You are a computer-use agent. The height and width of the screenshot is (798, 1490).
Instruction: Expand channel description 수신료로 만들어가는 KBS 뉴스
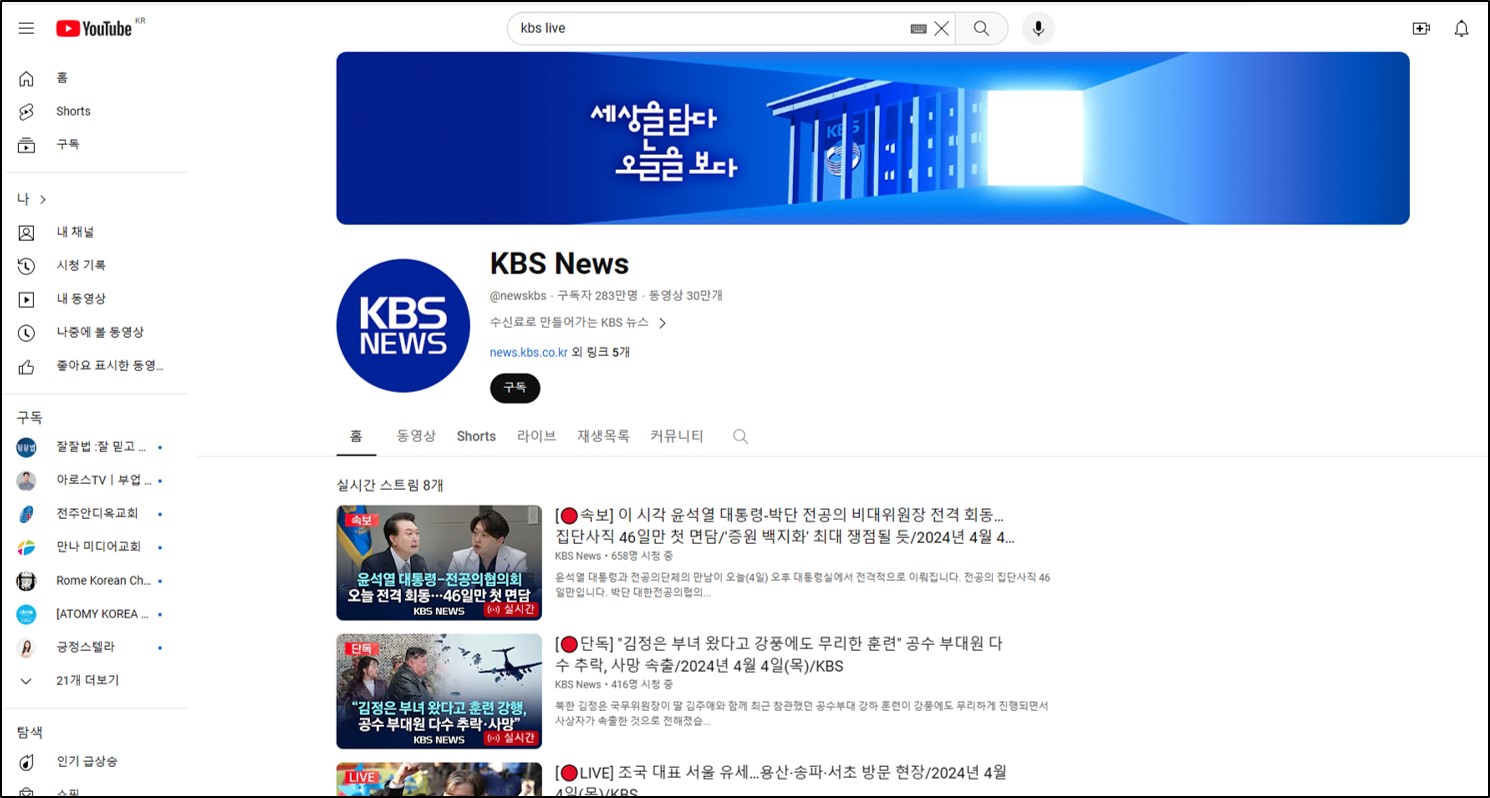pos(579,323)
